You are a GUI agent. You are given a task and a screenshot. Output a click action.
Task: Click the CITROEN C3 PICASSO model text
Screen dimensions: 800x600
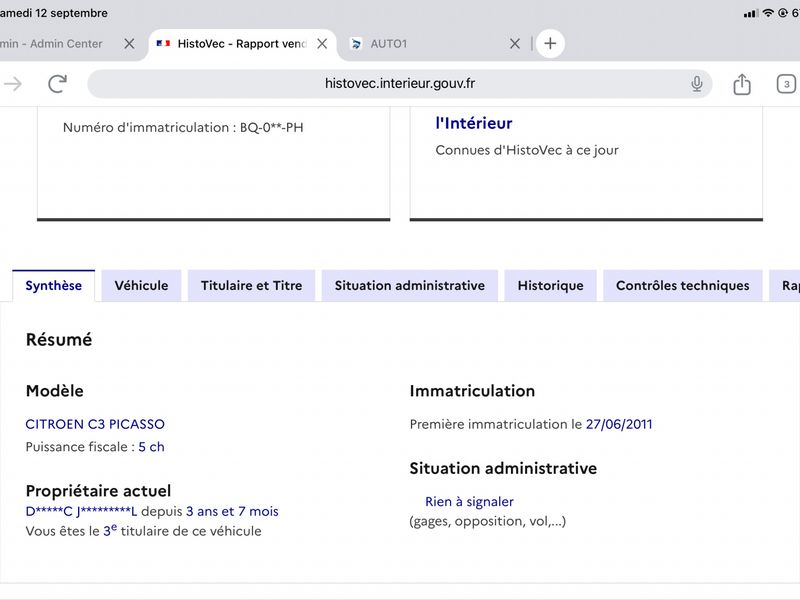[95, 424]
